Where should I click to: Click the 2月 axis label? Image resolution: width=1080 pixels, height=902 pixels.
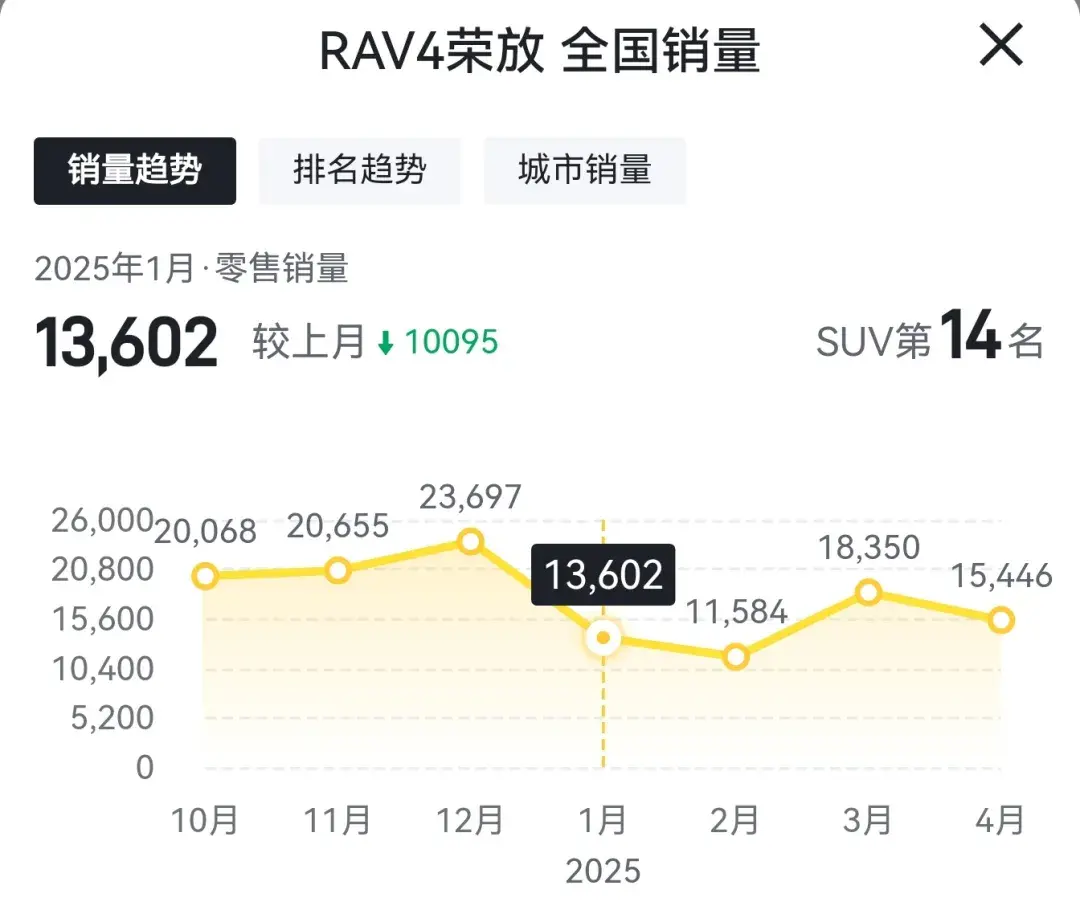(x=736, y=821)
